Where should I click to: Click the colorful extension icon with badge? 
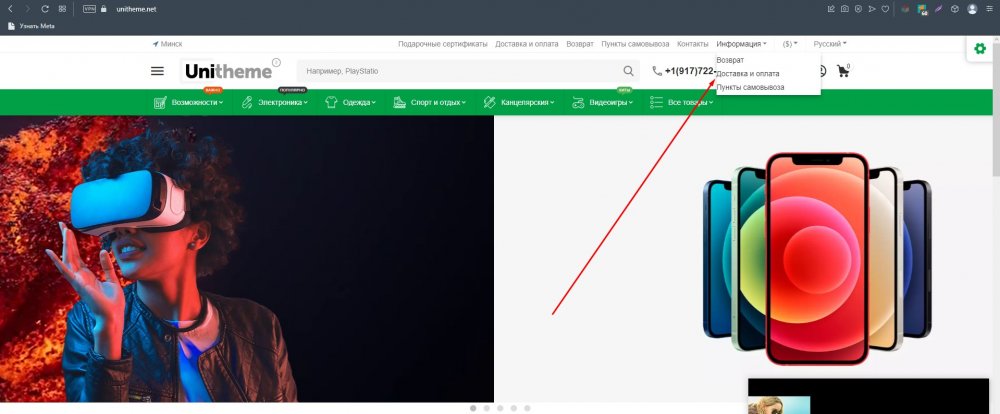click(x=922, y=10)
